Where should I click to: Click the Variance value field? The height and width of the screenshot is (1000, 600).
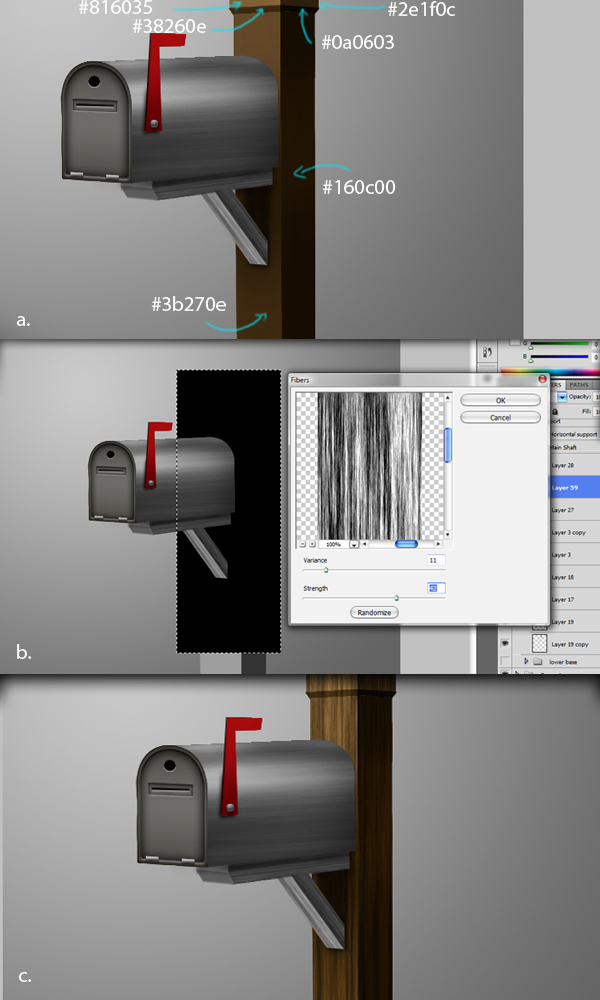(x=436, y=560)
